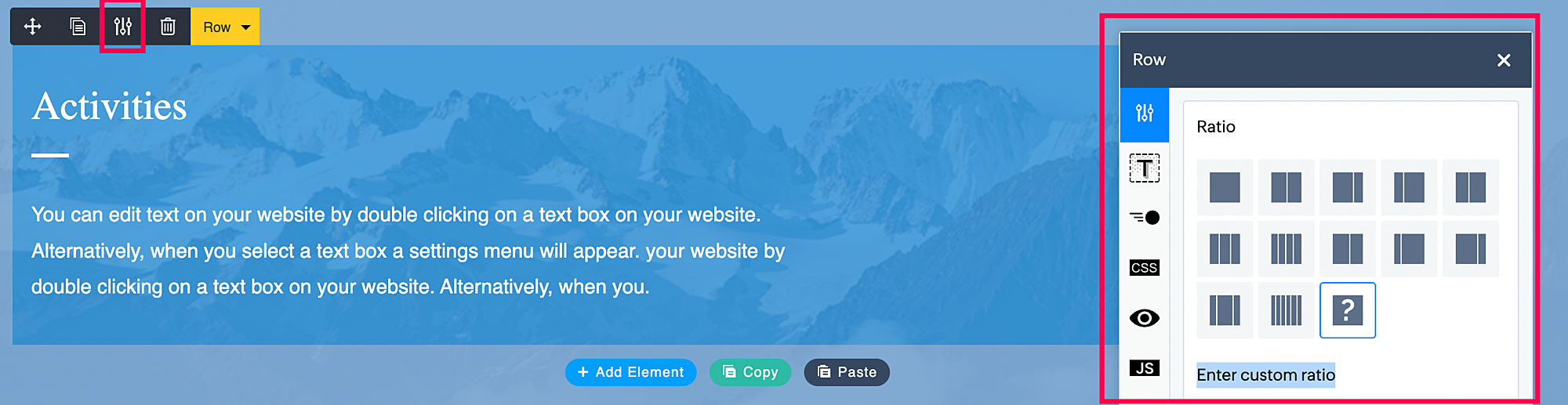
Task: Choose the custom ratio question mark option
Action: click(x=1348, y=310)
